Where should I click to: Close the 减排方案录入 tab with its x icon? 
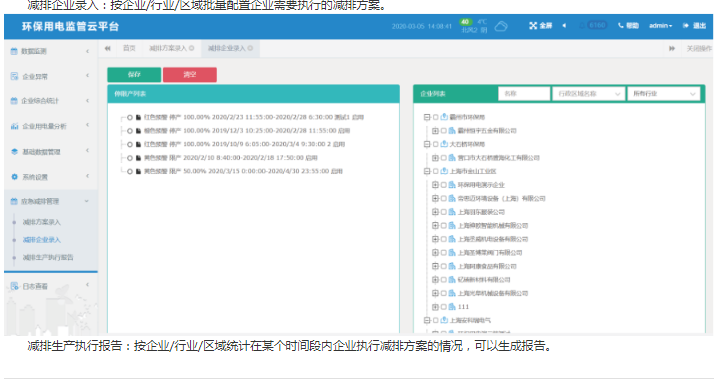(192, 48)
